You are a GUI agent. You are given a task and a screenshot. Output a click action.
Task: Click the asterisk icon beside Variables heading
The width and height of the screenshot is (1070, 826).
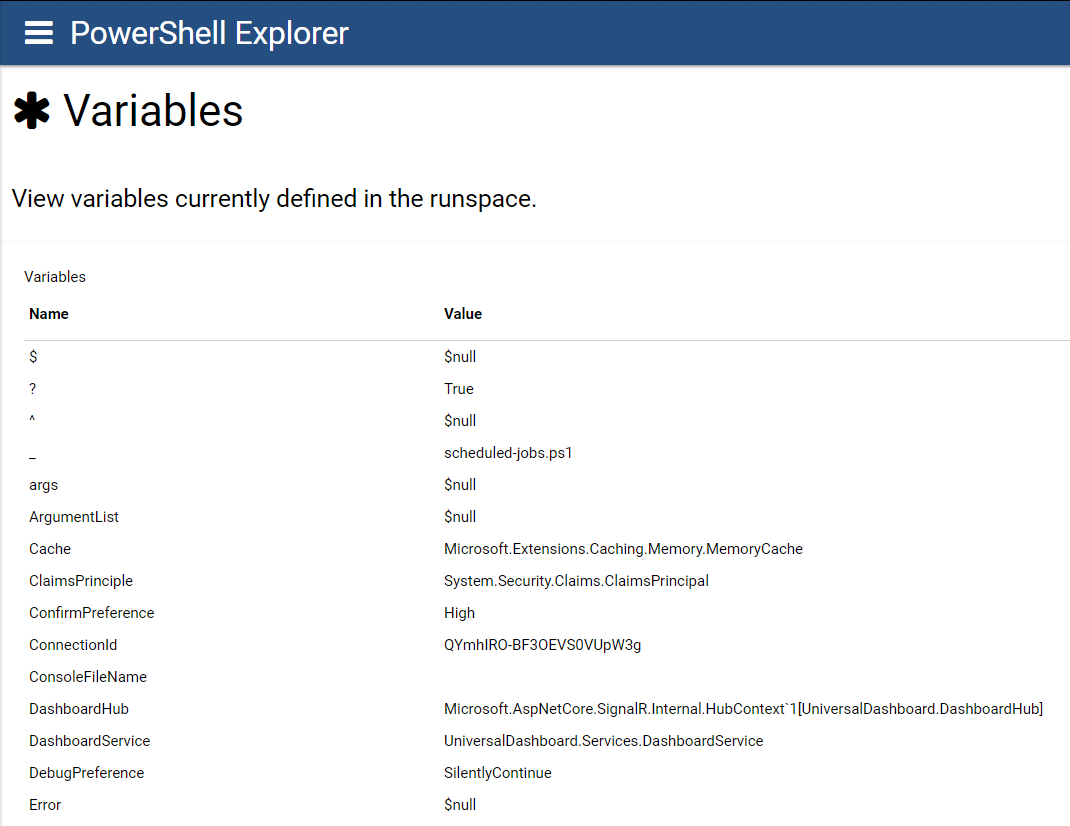point(31,111)
